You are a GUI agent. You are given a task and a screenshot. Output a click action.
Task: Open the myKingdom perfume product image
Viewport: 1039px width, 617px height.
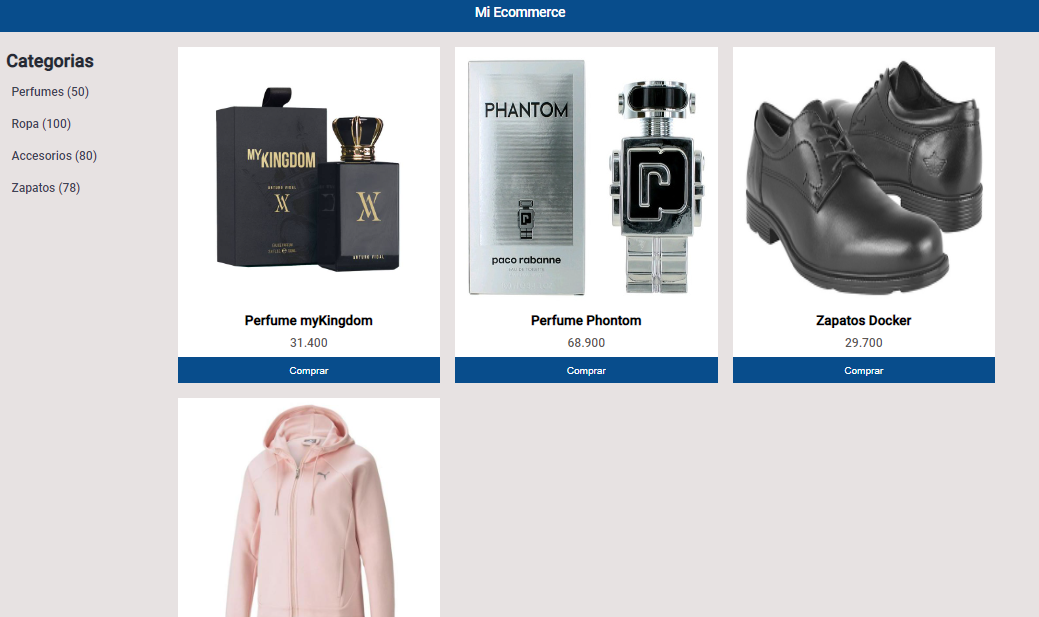tap(309, 178)
